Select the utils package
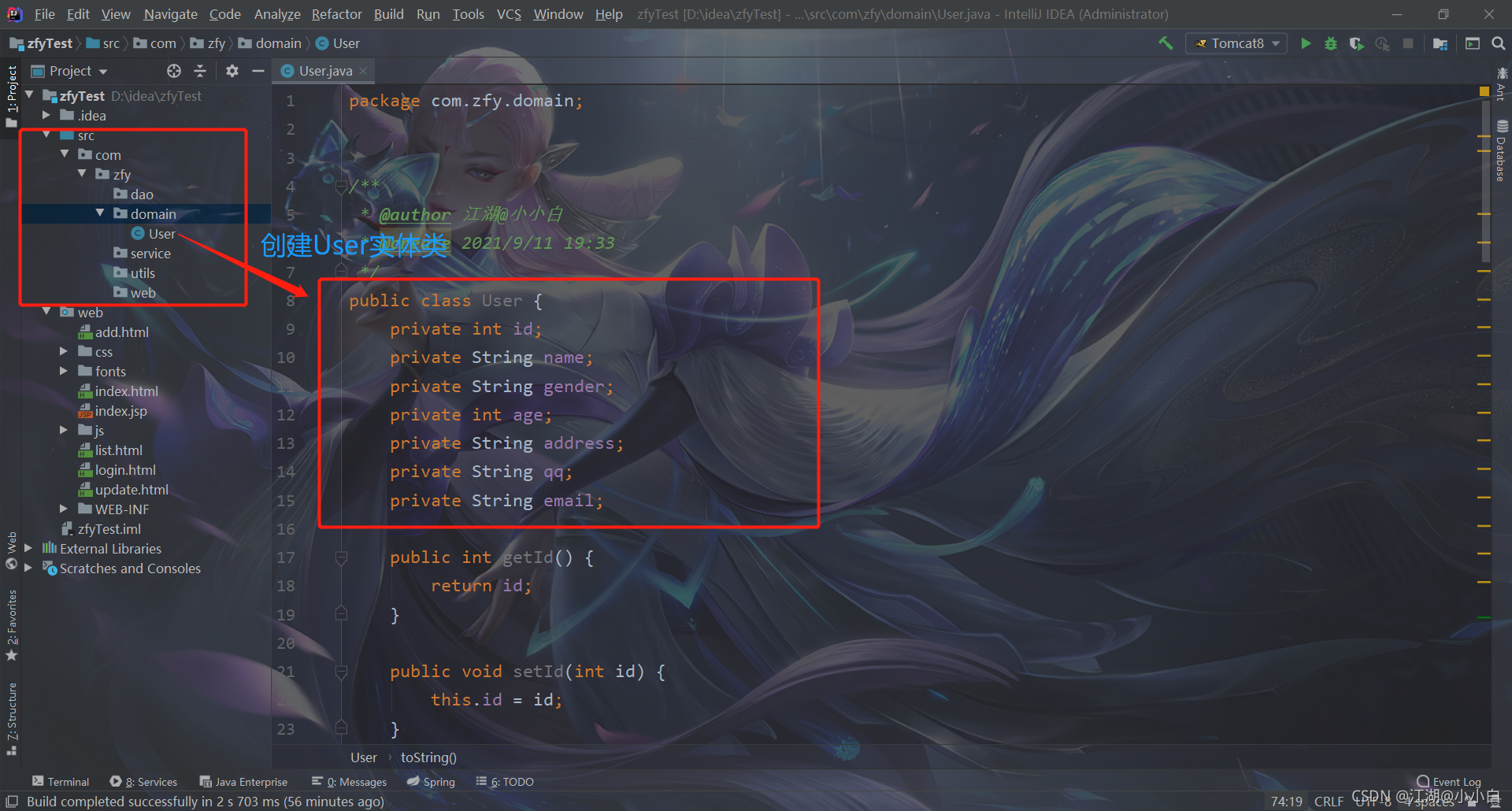The height and width of the screenshot is (811, 1512). [x=135, y=273]
